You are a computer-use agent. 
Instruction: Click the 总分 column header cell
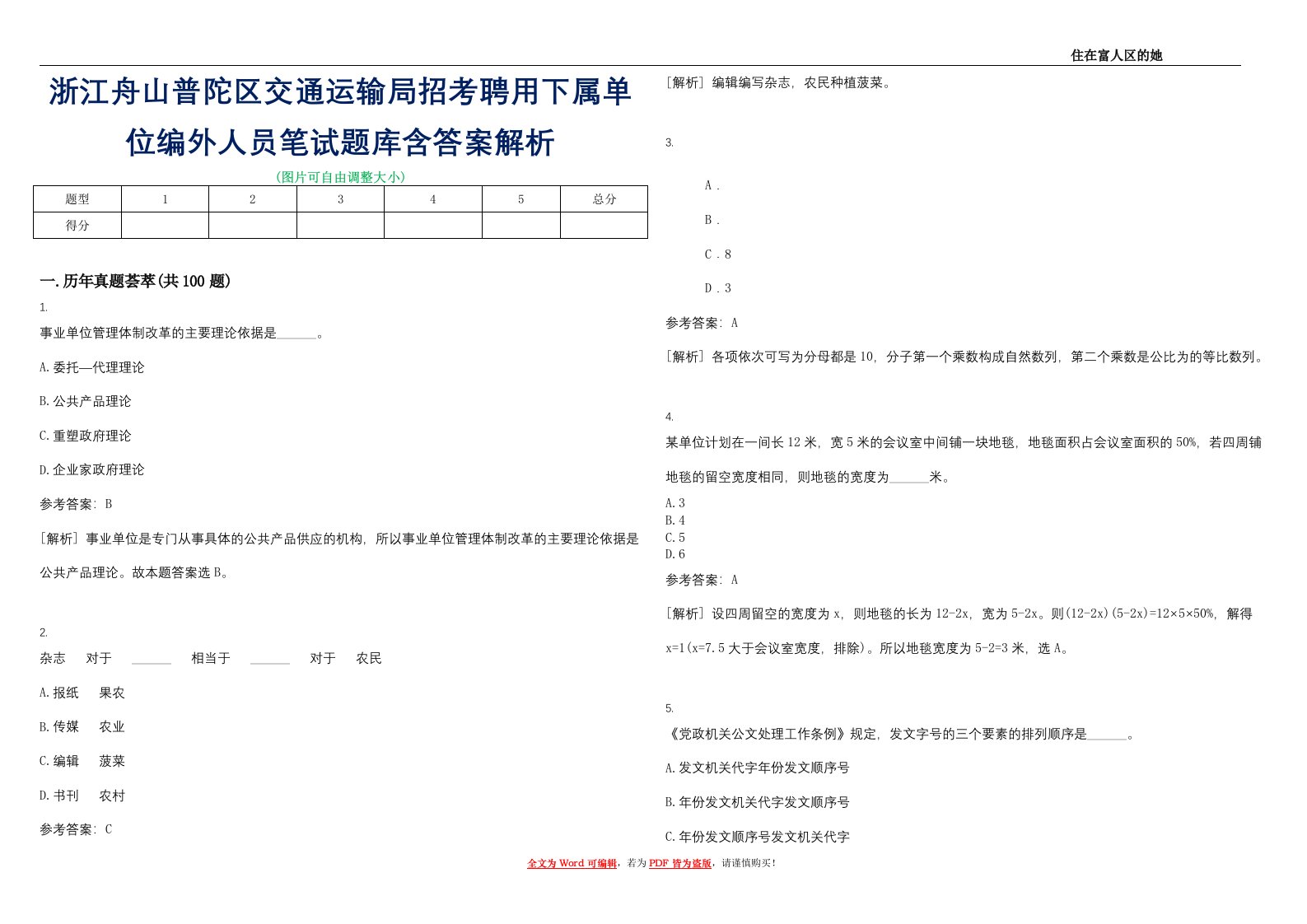click(604, 199)
